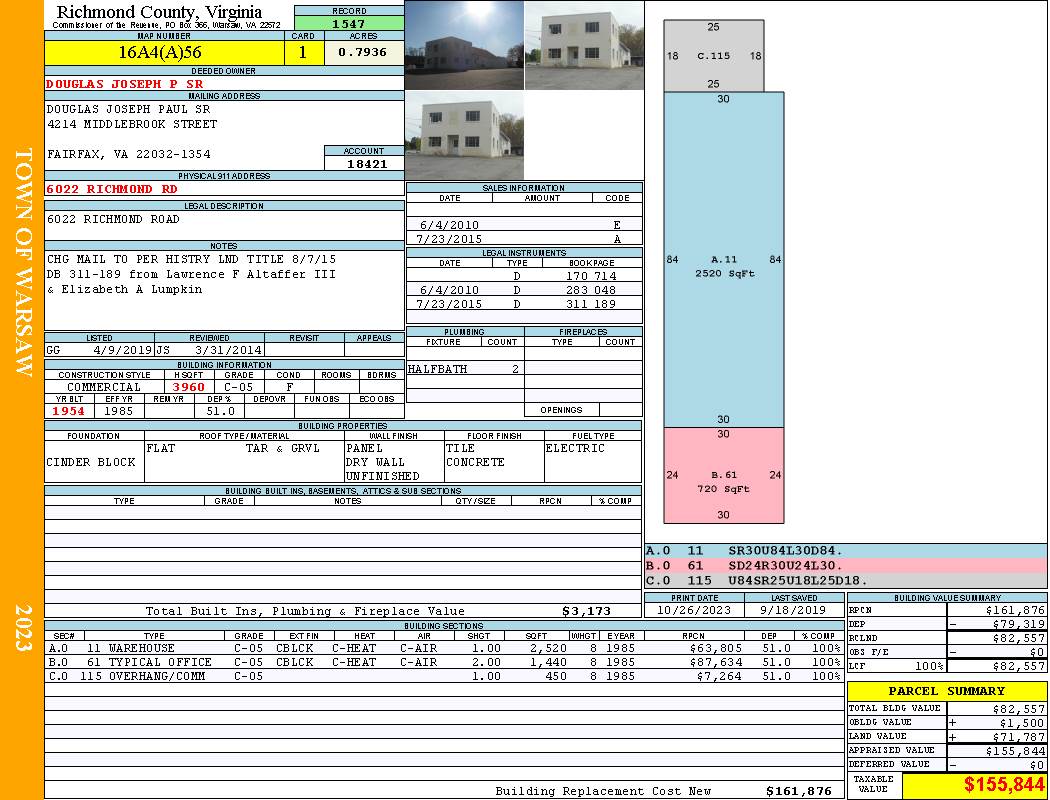This screenshot has height=800, width=1050.
Task: Click warehouse RPCN $63,805
Action: (716, 648)
